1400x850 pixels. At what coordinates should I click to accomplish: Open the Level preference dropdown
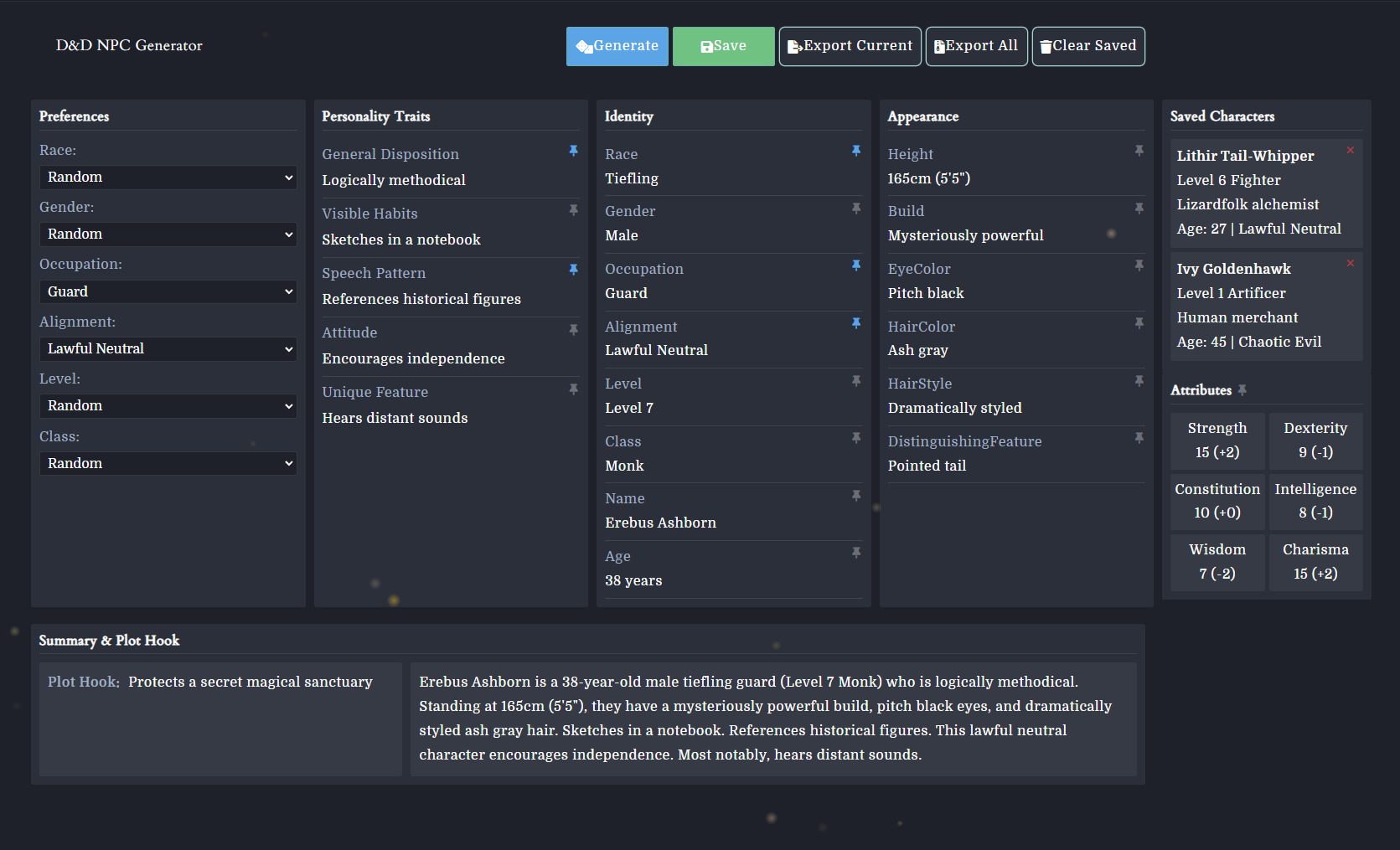[168, 406]
